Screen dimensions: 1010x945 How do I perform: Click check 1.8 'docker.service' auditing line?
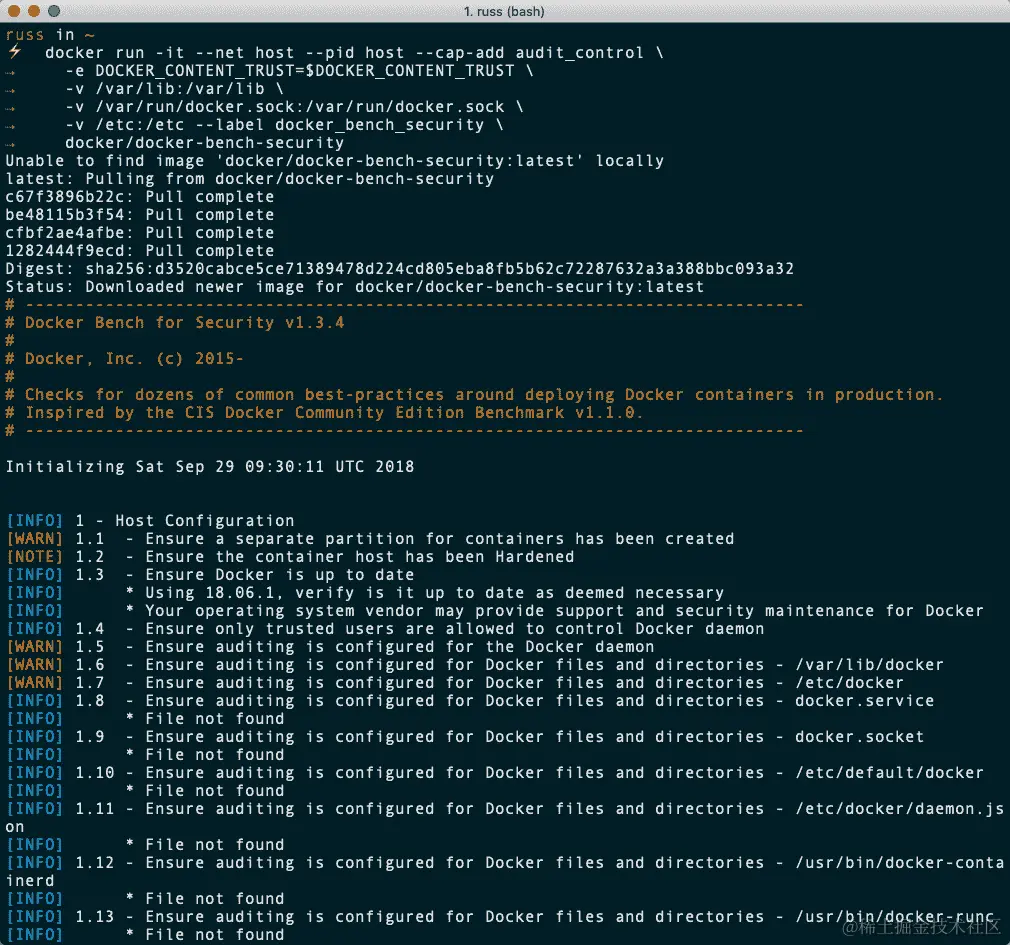tap(539, 702)
